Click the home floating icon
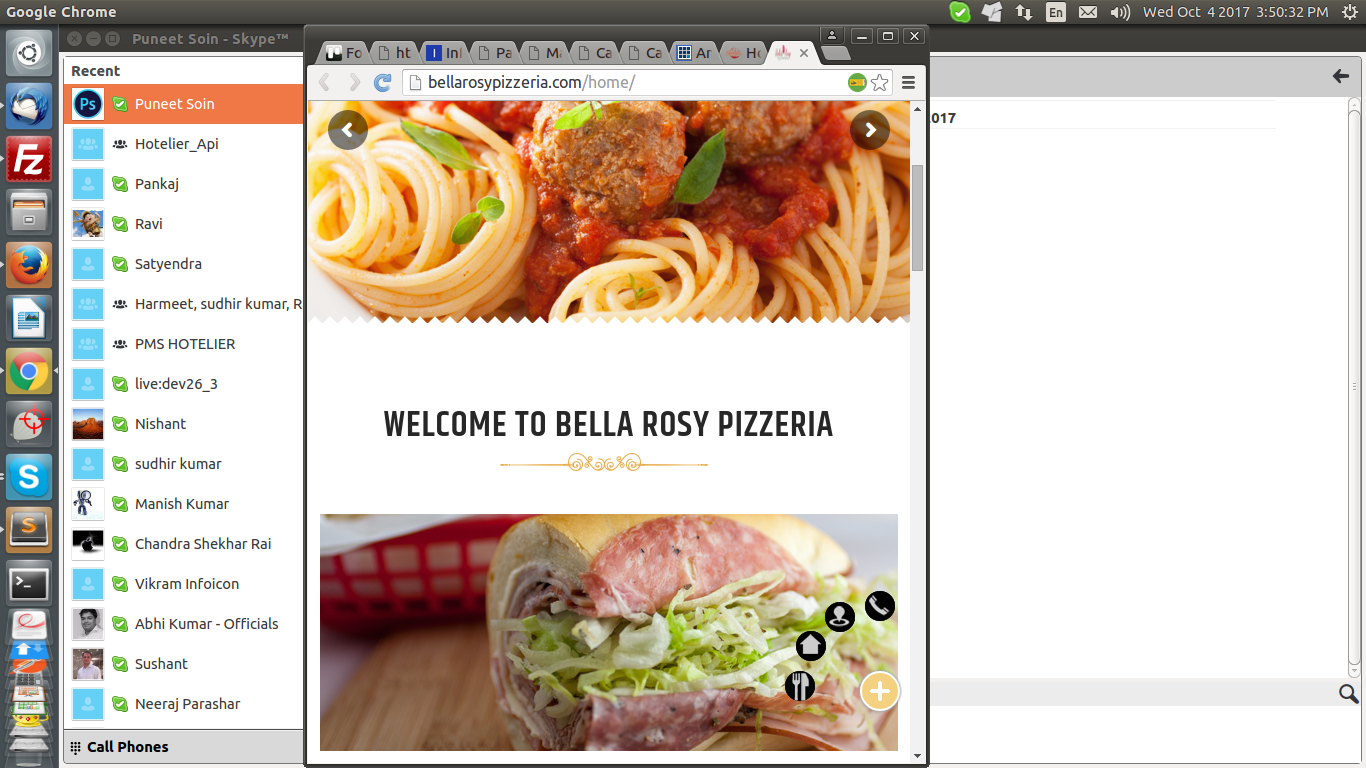This screenshot has height=768, width=1366. pyautogui.click(x=810, y=646)
